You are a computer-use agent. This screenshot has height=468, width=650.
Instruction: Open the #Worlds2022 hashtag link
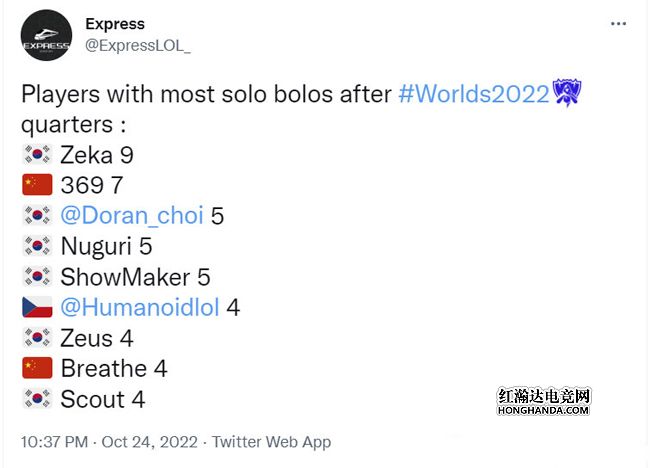[x=474, y=94]
